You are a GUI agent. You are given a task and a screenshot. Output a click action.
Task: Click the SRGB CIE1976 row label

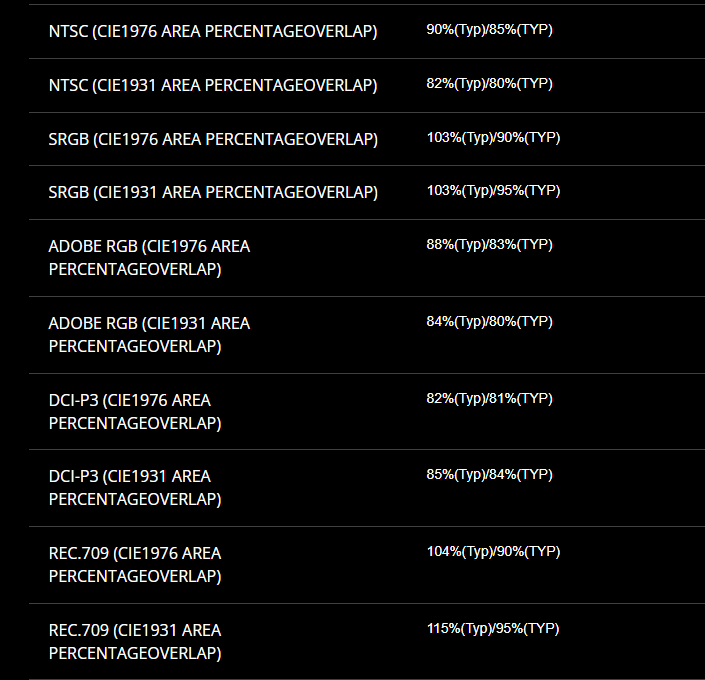(213, 139)
